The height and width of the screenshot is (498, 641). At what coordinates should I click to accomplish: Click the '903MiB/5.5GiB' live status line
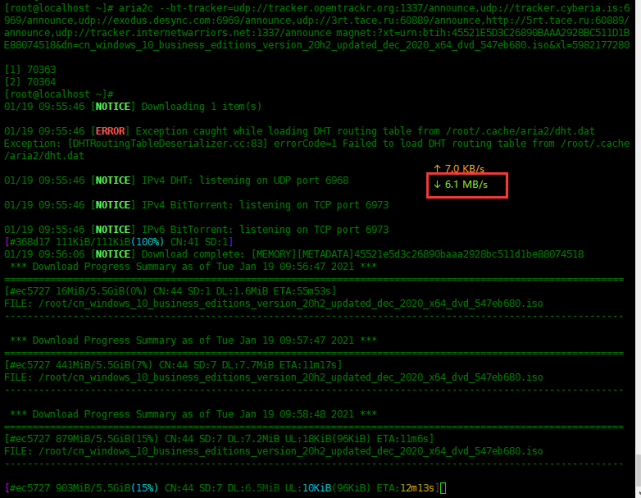(x=222, y=488)
